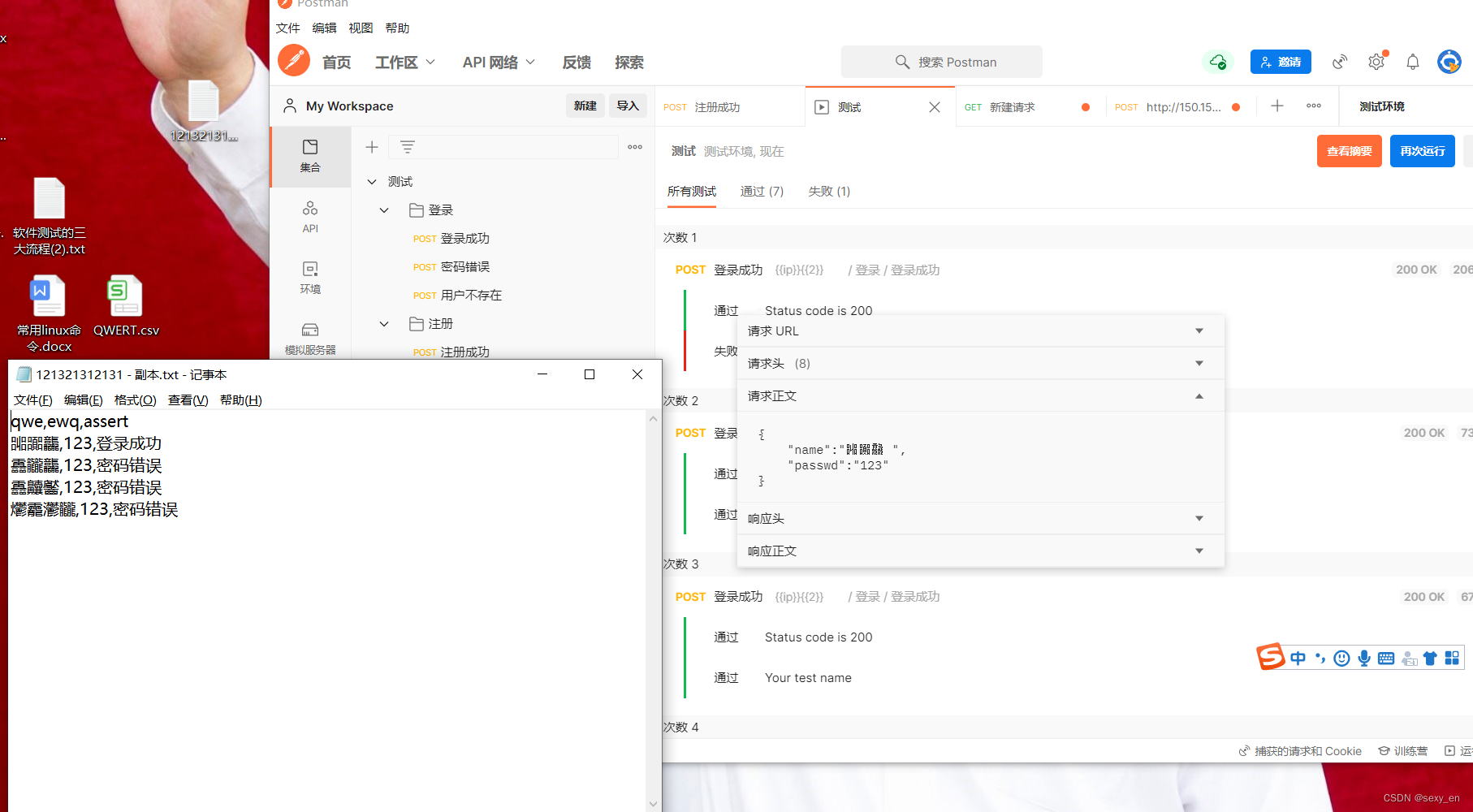Collapse the 注册 folder

(384, 324)
